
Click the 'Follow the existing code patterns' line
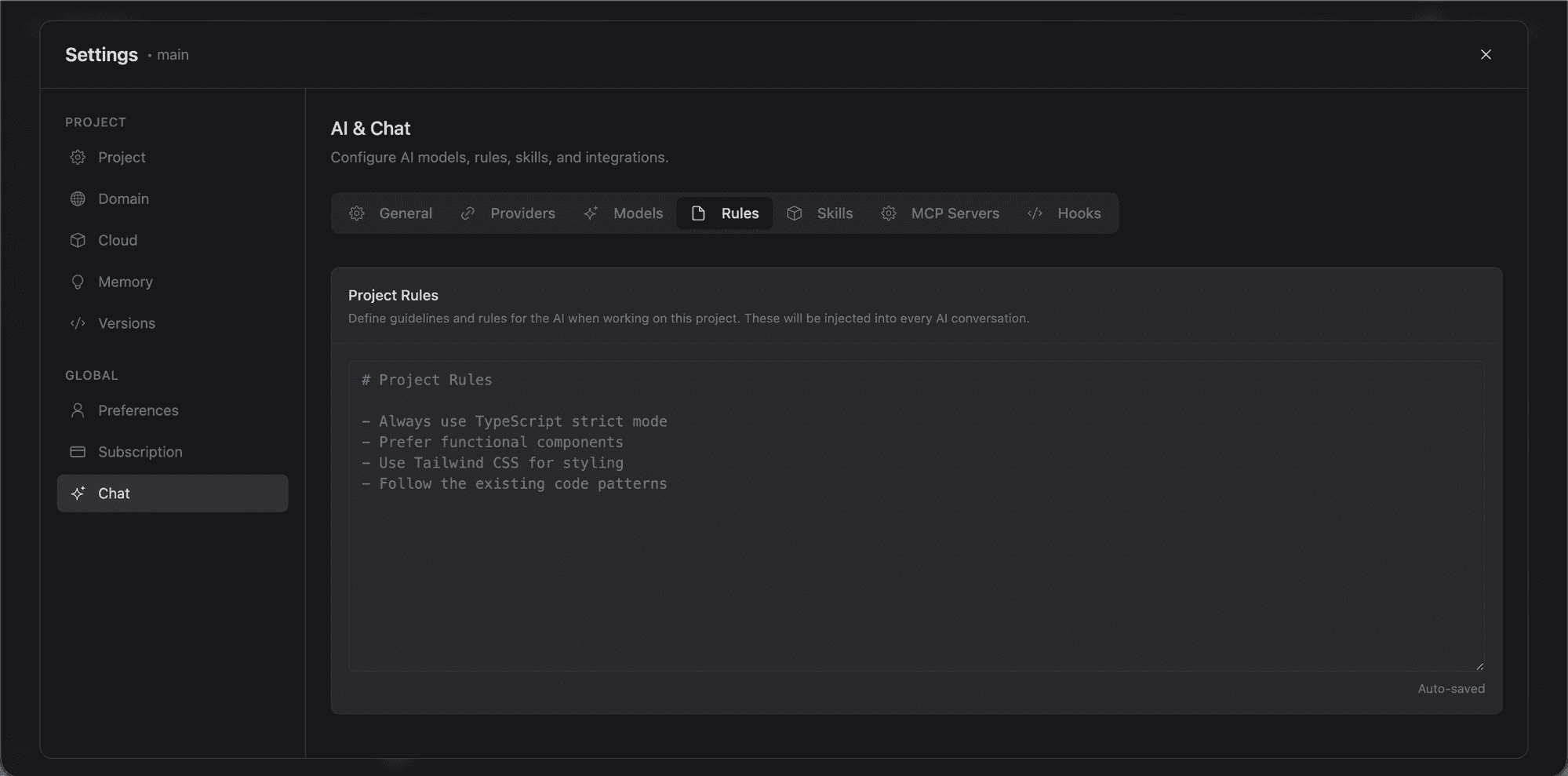click(x=515, y=484)
